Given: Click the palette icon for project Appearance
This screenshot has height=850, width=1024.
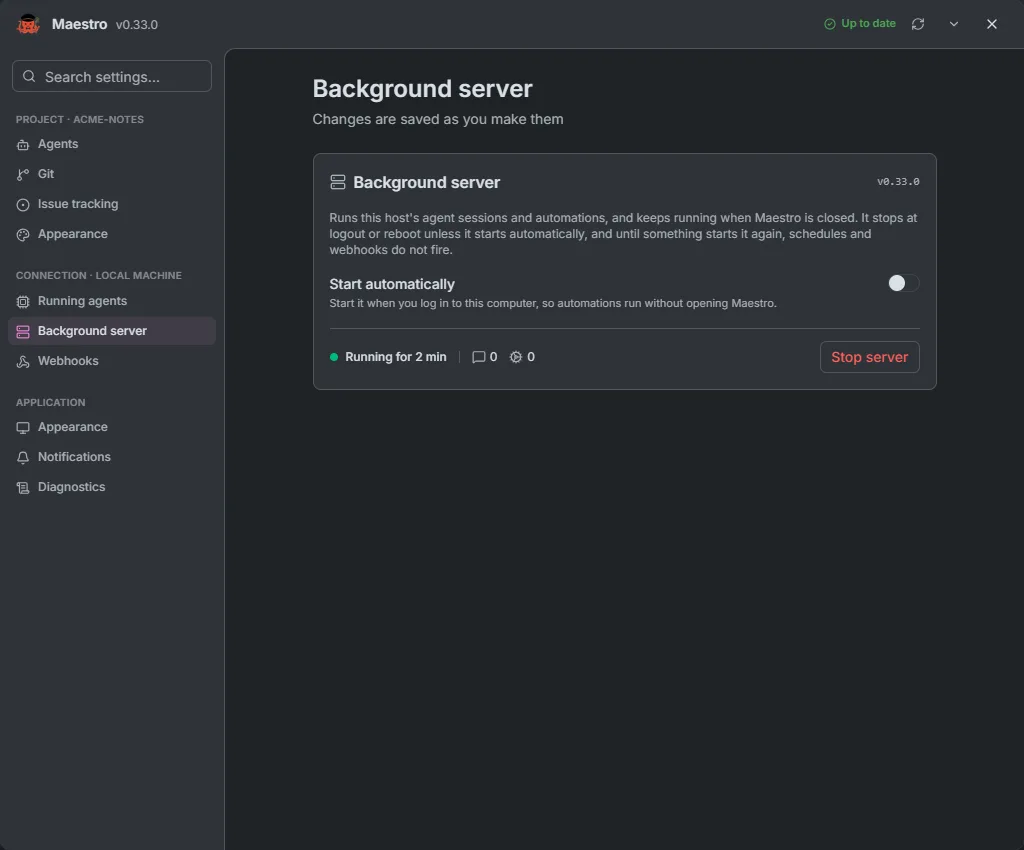Looking at the screenshot, I should tap(23, 234).
